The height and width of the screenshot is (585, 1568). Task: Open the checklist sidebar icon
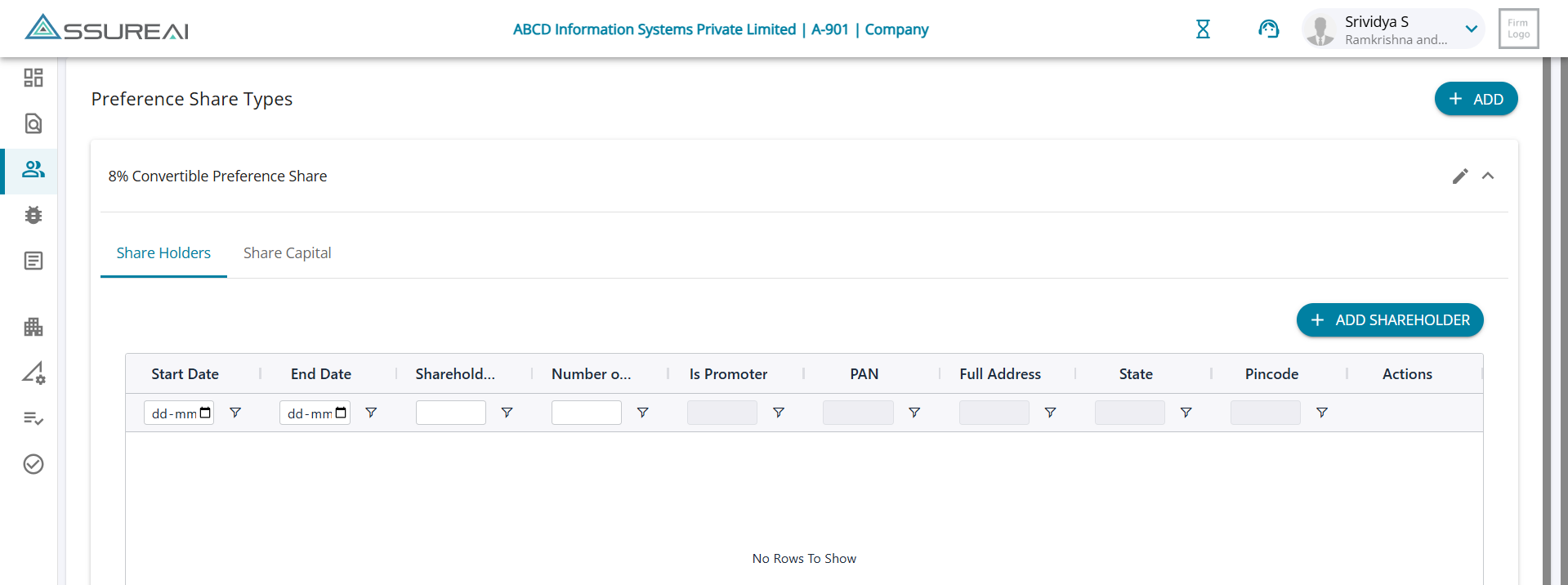pos(34,418)
